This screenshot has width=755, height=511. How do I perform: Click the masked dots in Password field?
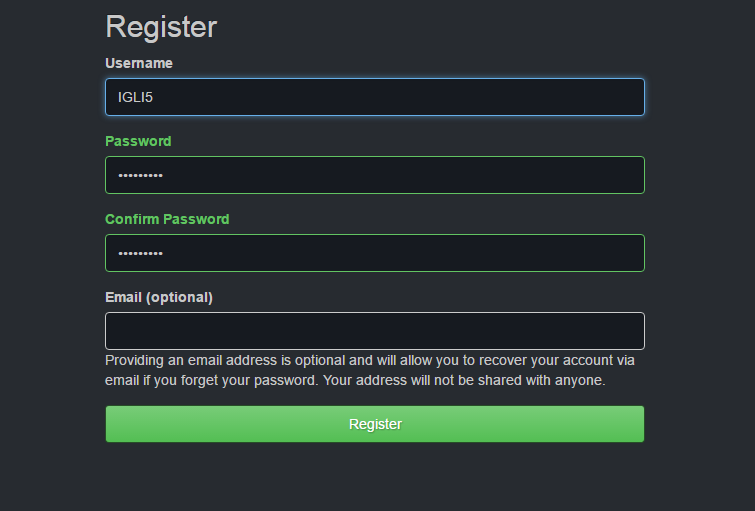coord(140,176)
